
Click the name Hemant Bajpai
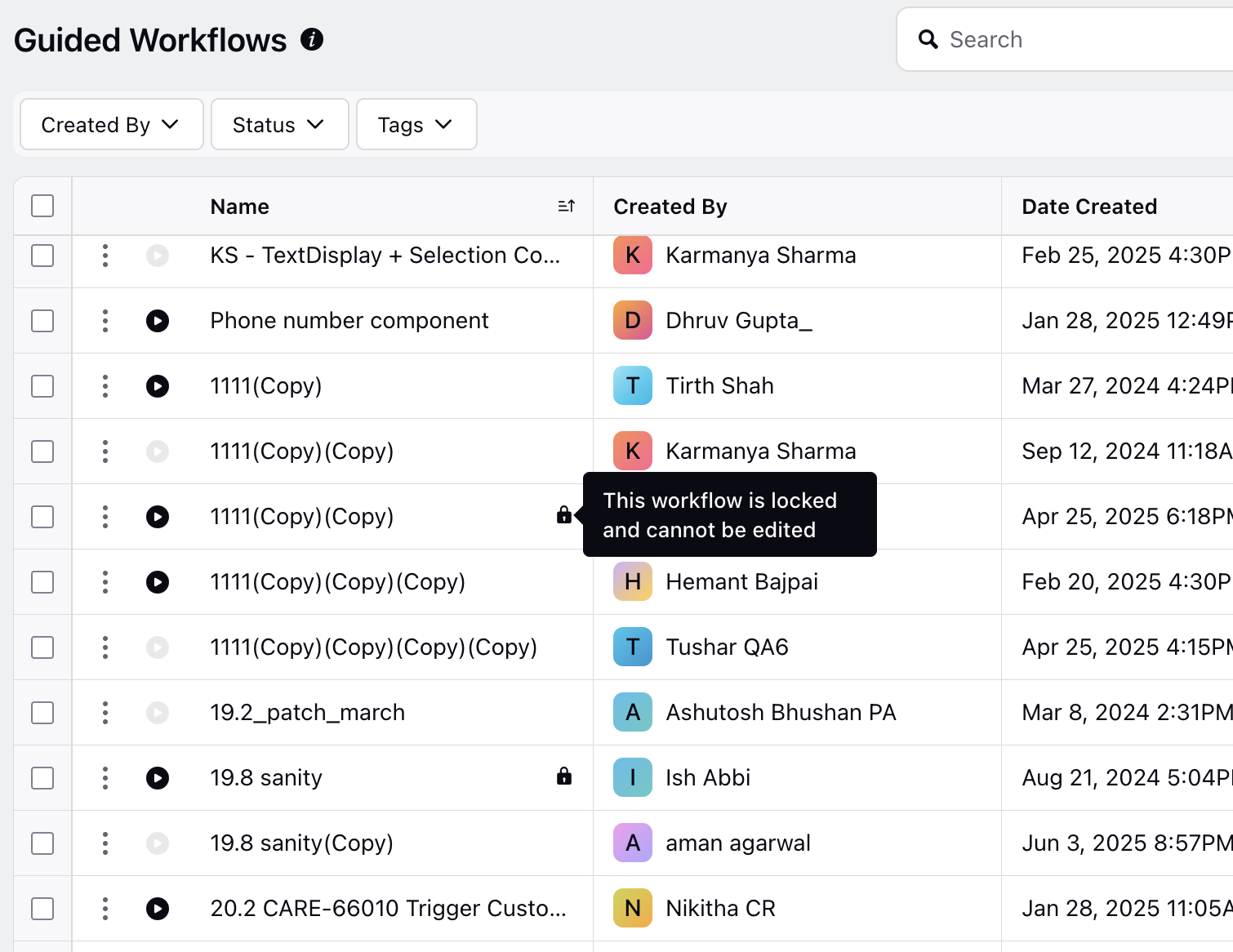(x=741, y=582)
